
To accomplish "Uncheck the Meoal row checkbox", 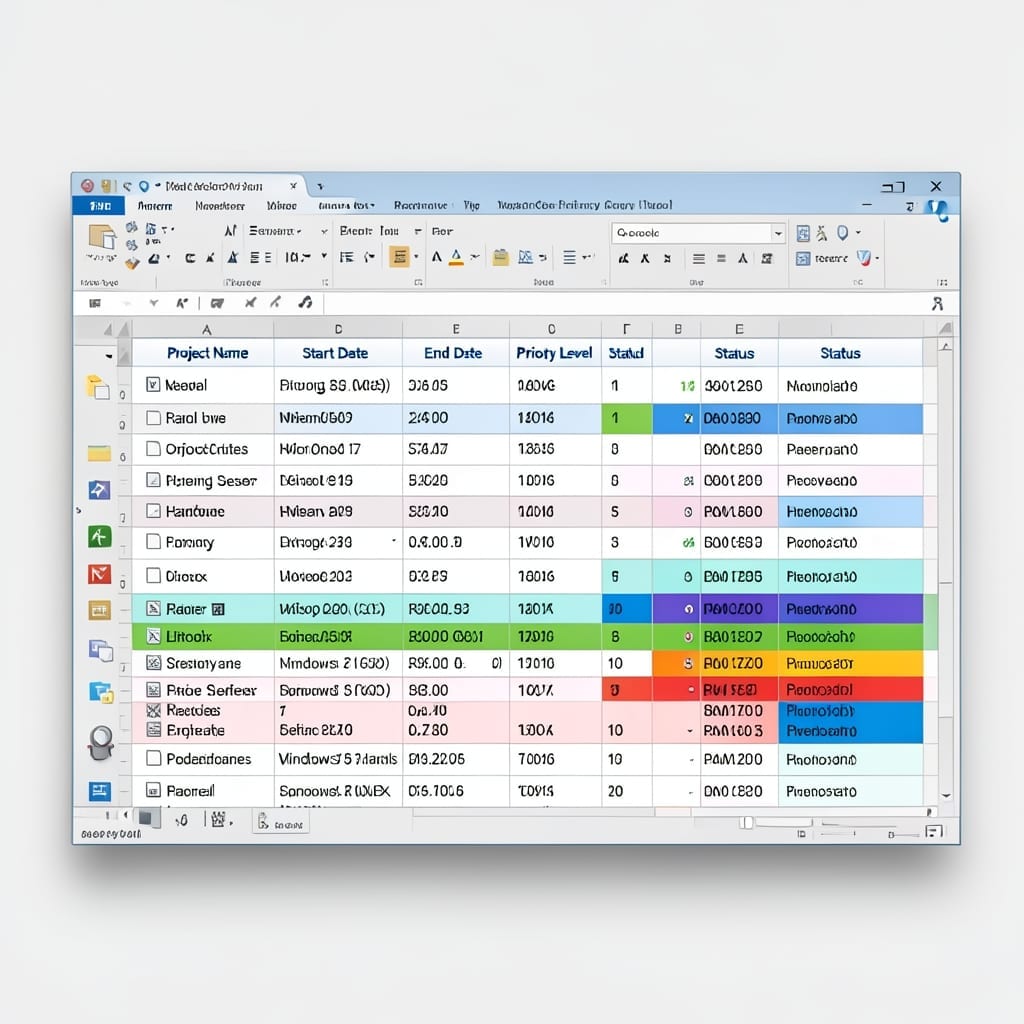I will (153, 385).
